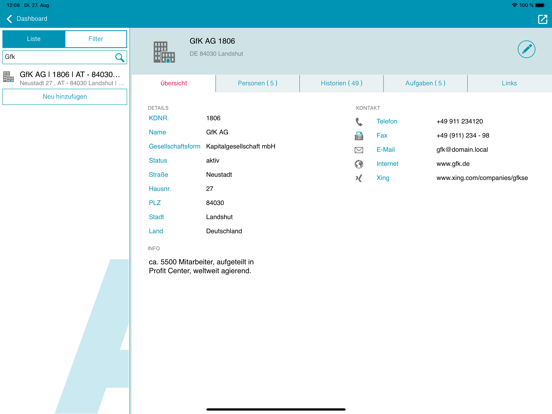
Task: Tap the pencil edit icon for GfK AG
Action: pos(526,49)
